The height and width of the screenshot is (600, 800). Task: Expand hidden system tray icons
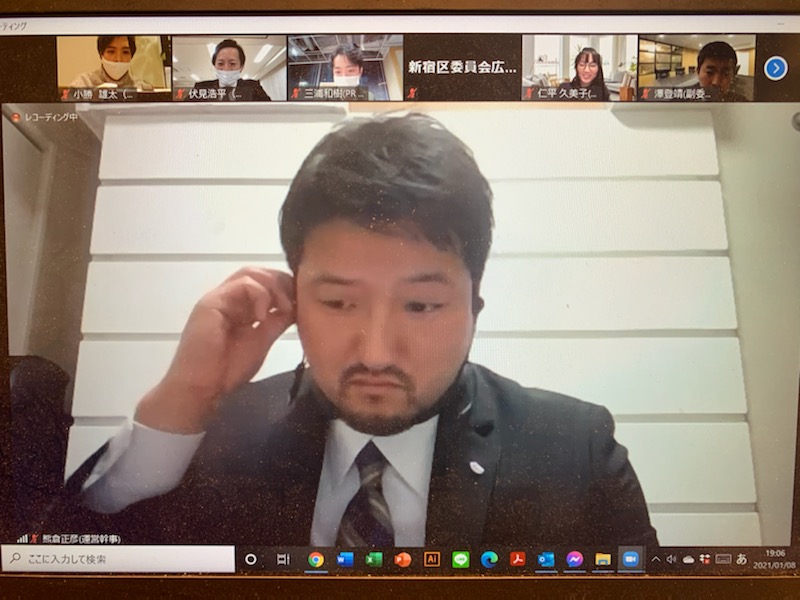[x=656, y=559]
